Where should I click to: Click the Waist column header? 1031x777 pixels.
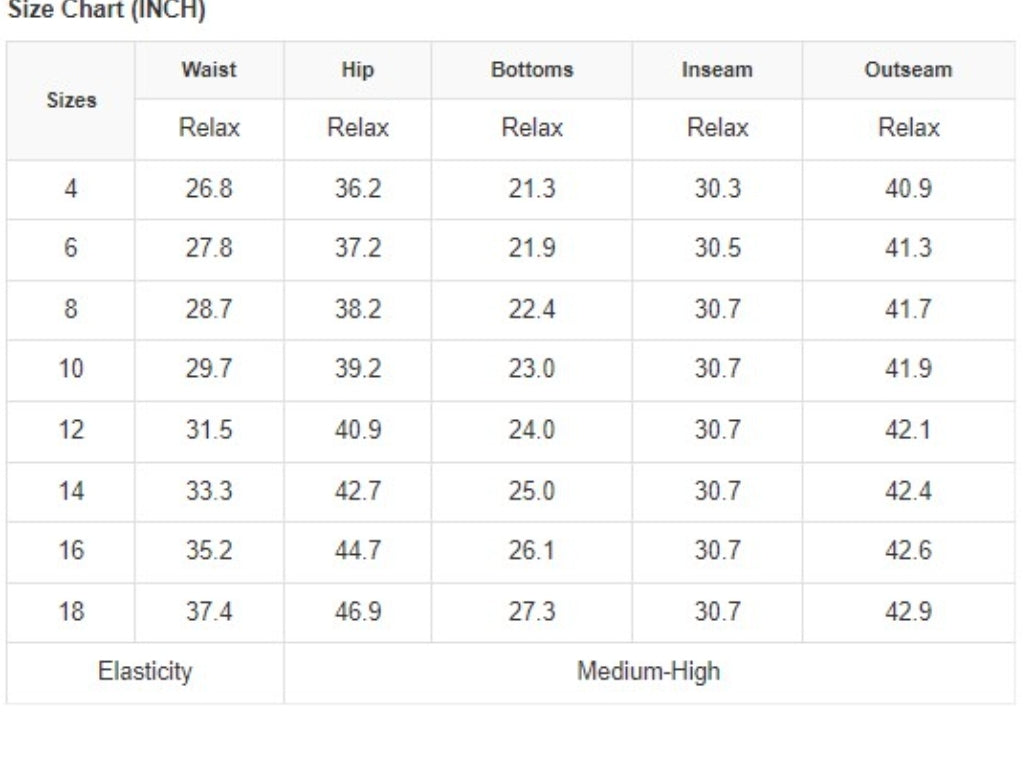click(208, 70)
